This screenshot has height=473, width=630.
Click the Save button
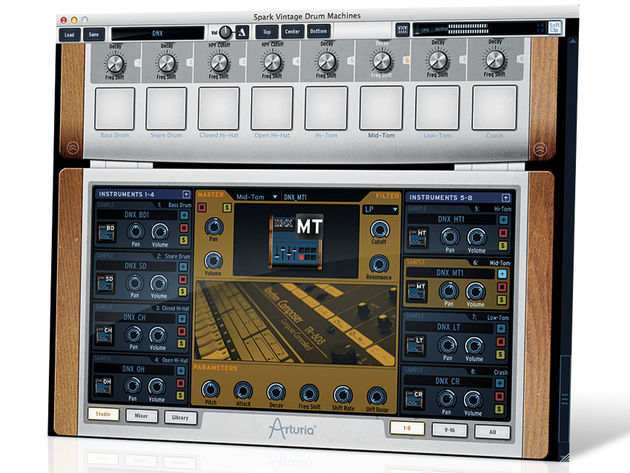coord(94,34)
